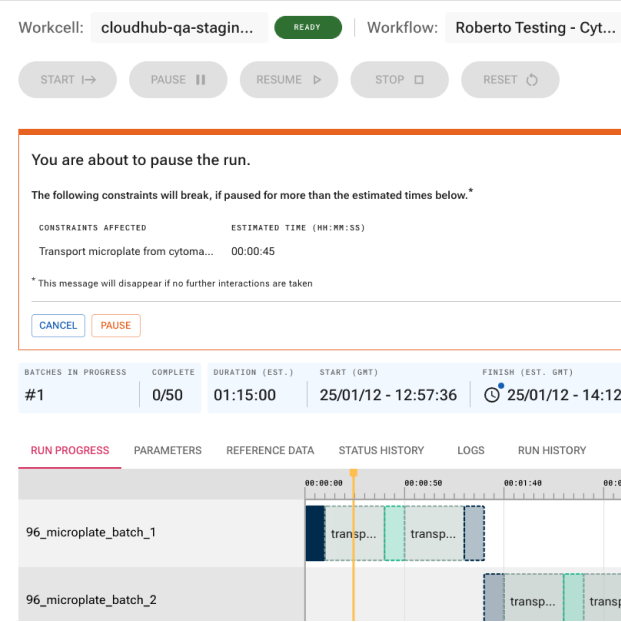Viewport: 621px width, 622px height.
Task: Select the 96_microplate_batch_1 row label
Action: click(91, 533)
